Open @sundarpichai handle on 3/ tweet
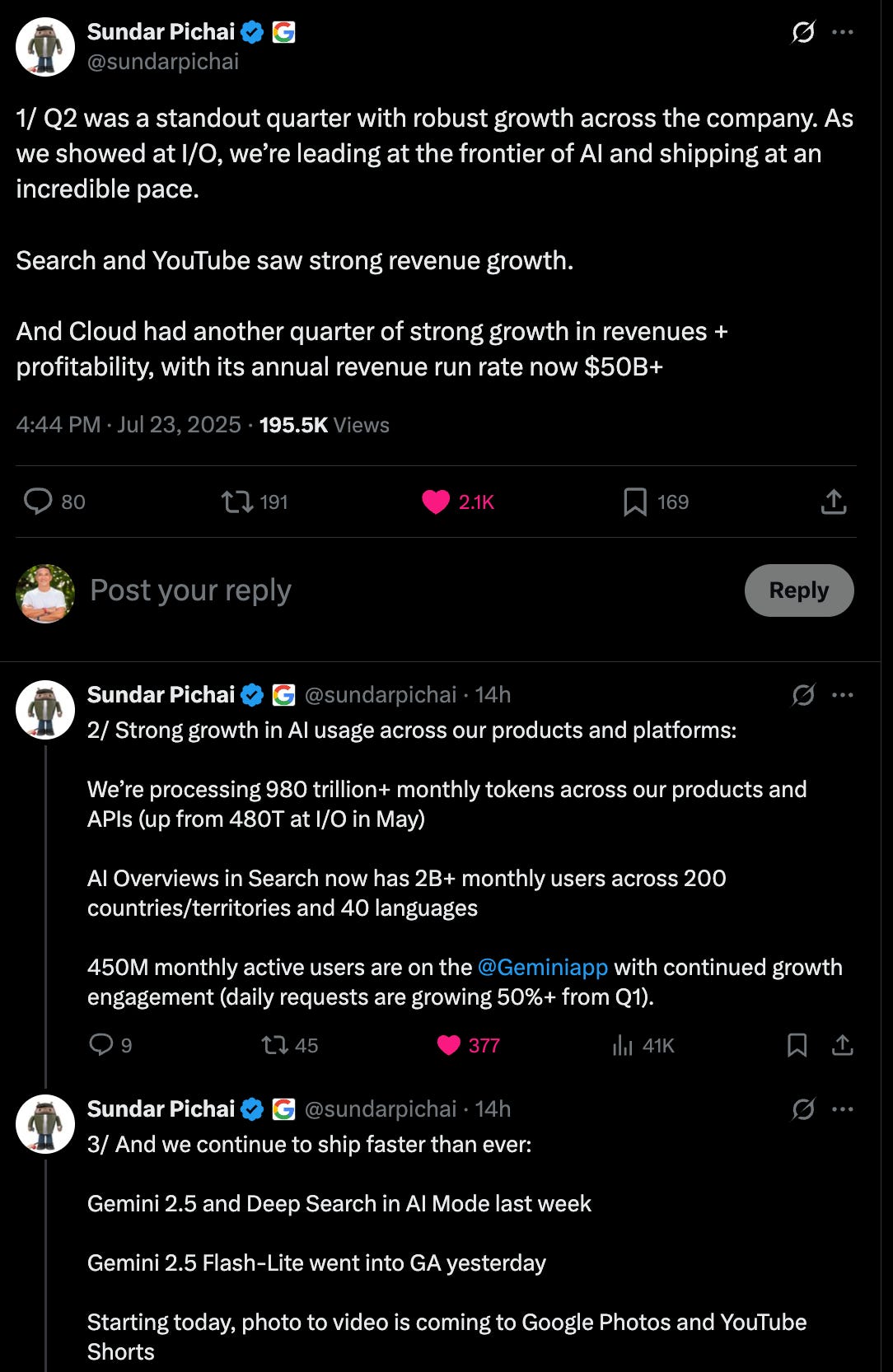893x1372 pixels. click(380, 1109)
